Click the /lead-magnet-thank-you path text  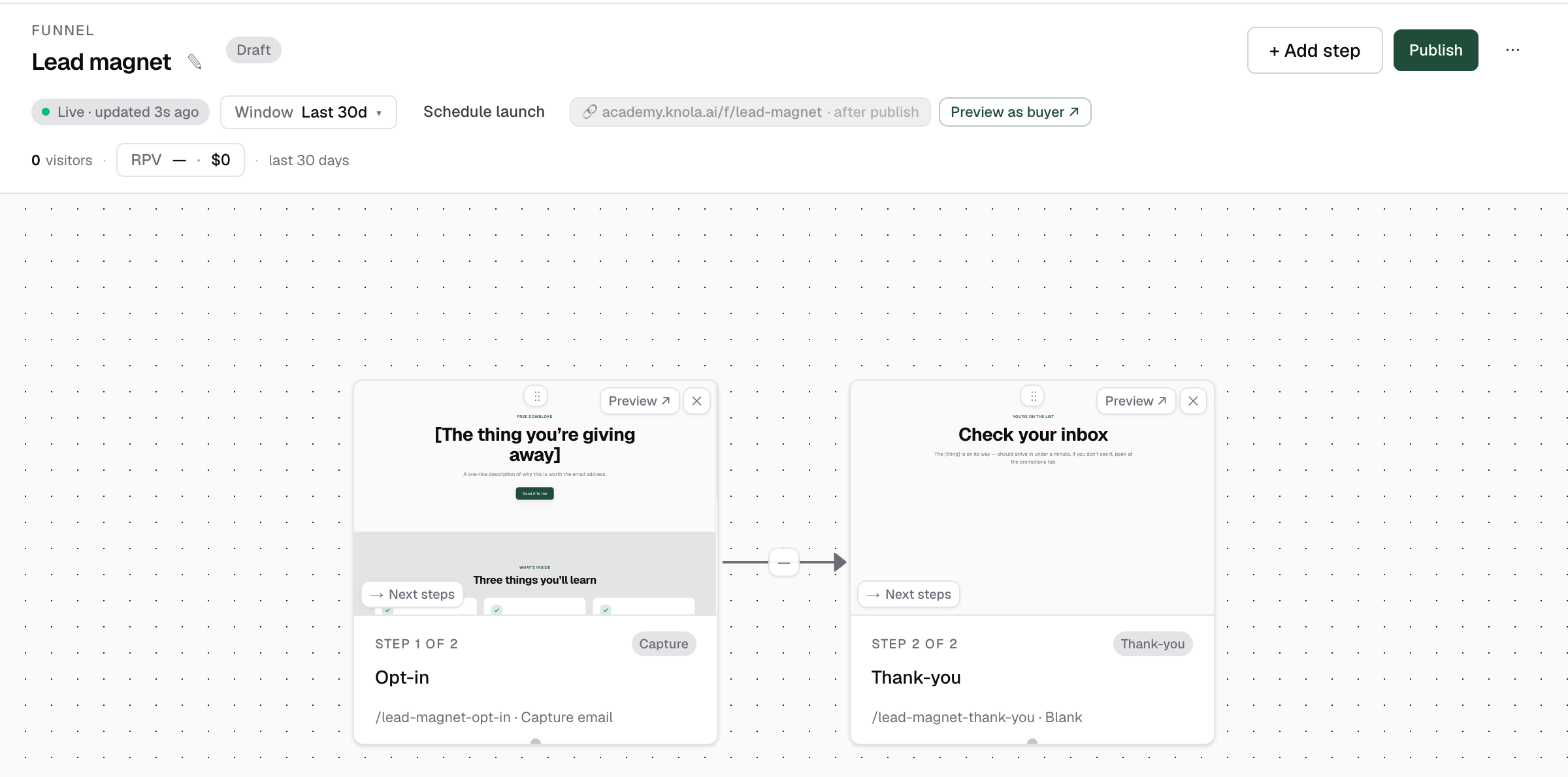pyautogui.click(x=953, y=717)
